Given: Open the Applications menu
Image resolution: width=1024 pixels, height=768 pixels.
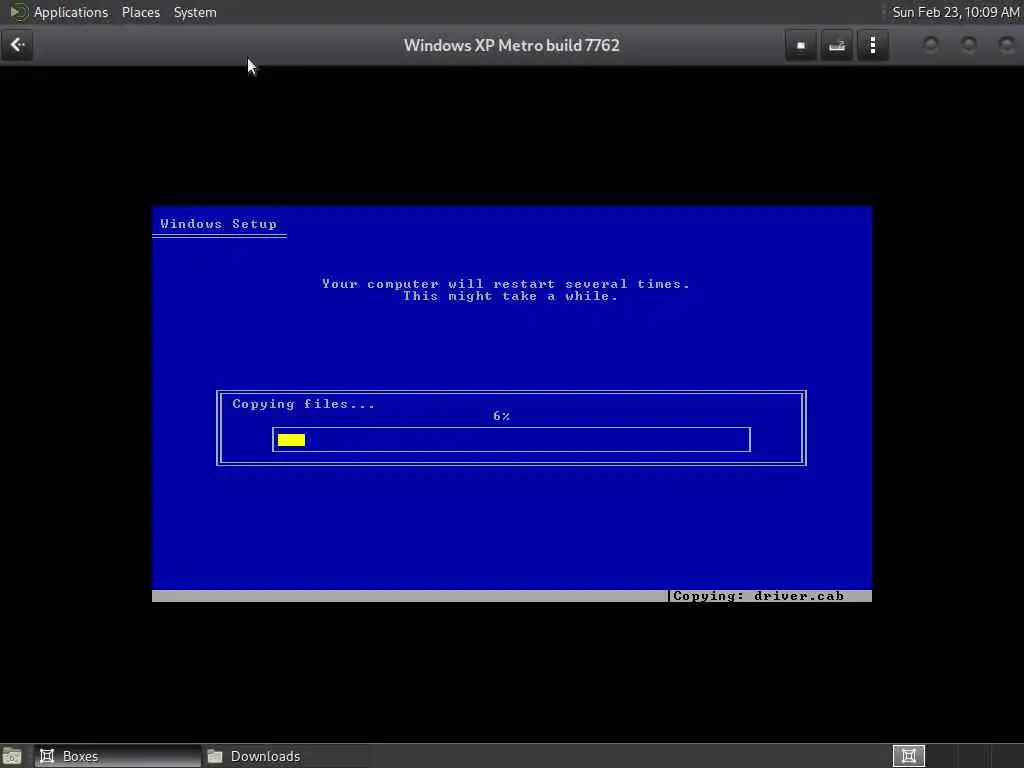Looking at the screenshot, I should point(71,12).
